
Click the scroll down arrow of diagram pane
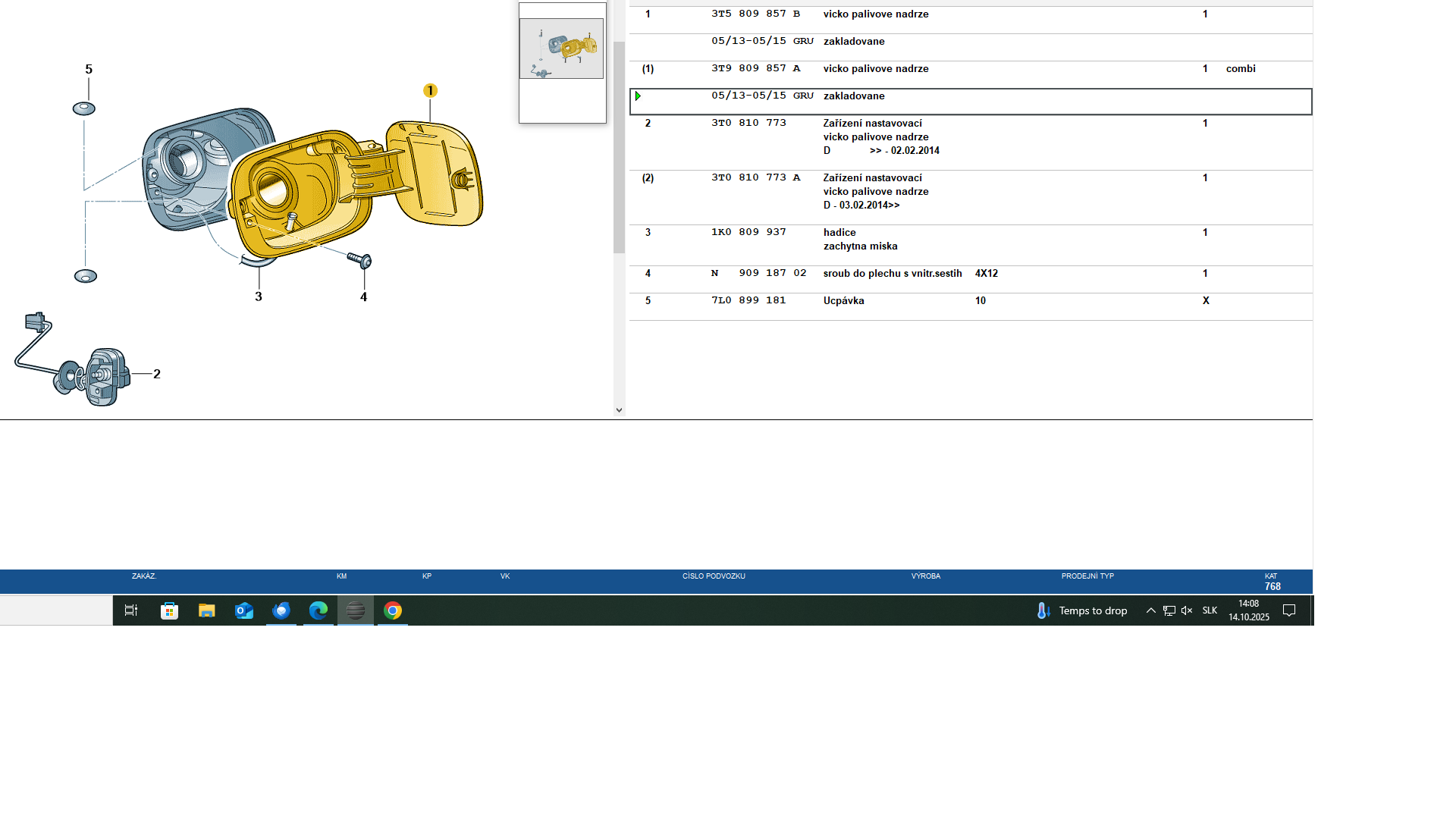point(619,410)
